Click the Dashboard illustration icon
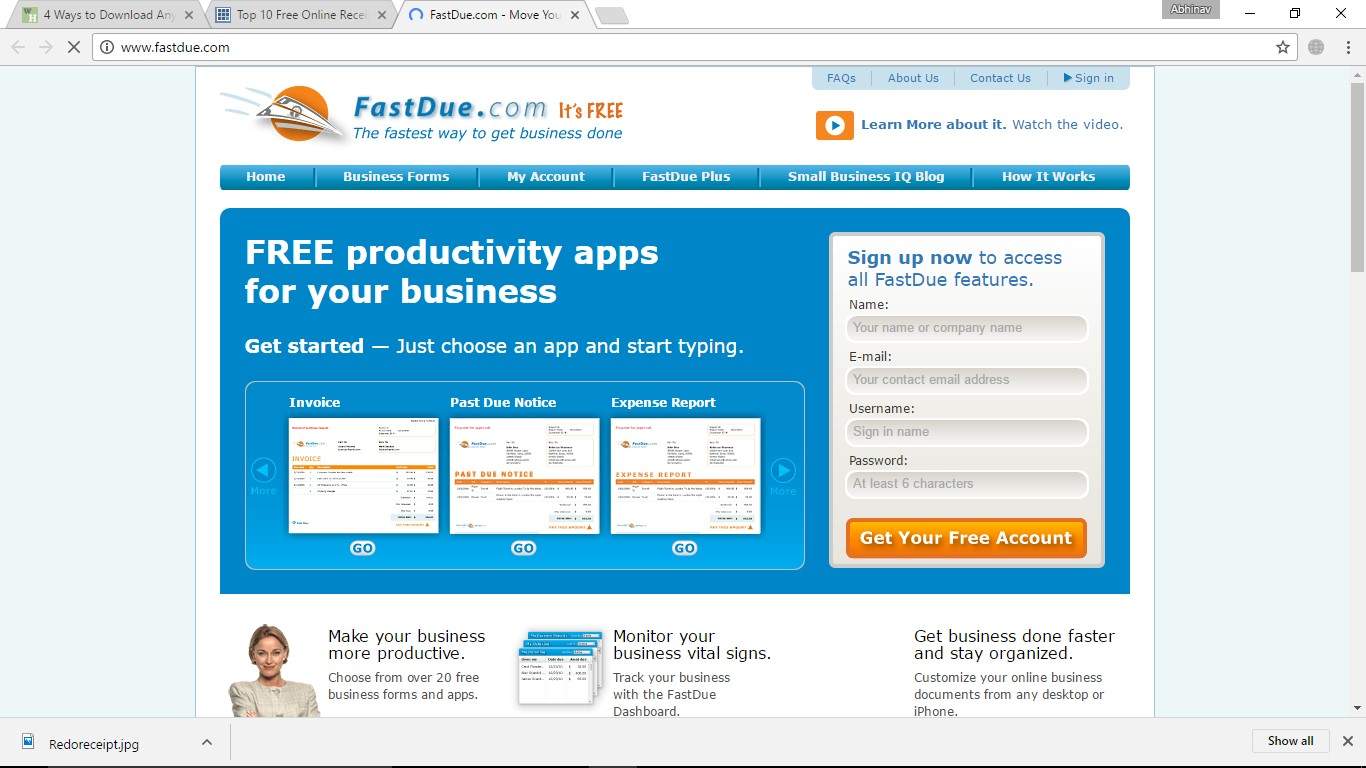 click(x=560, y=668)
